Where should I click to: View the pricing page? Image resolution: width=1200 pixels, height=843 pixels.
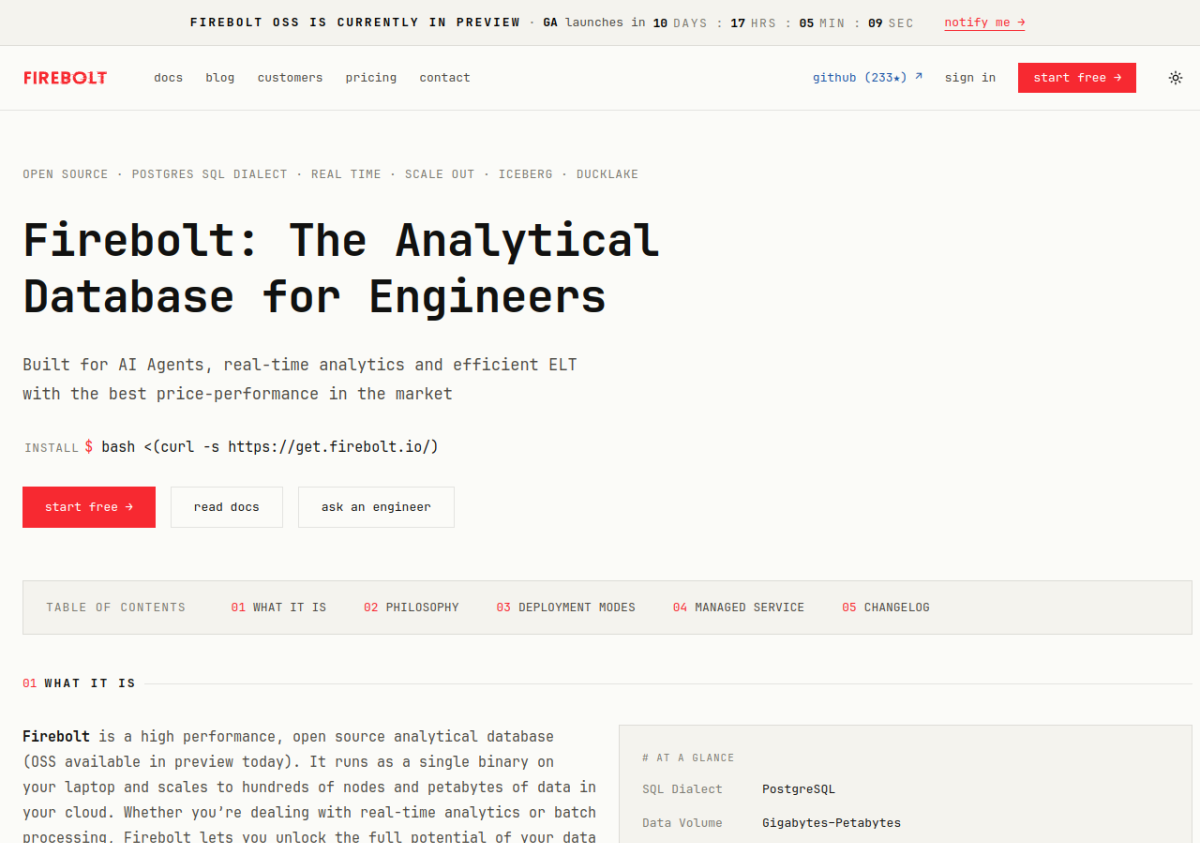(x=371, y=78)
